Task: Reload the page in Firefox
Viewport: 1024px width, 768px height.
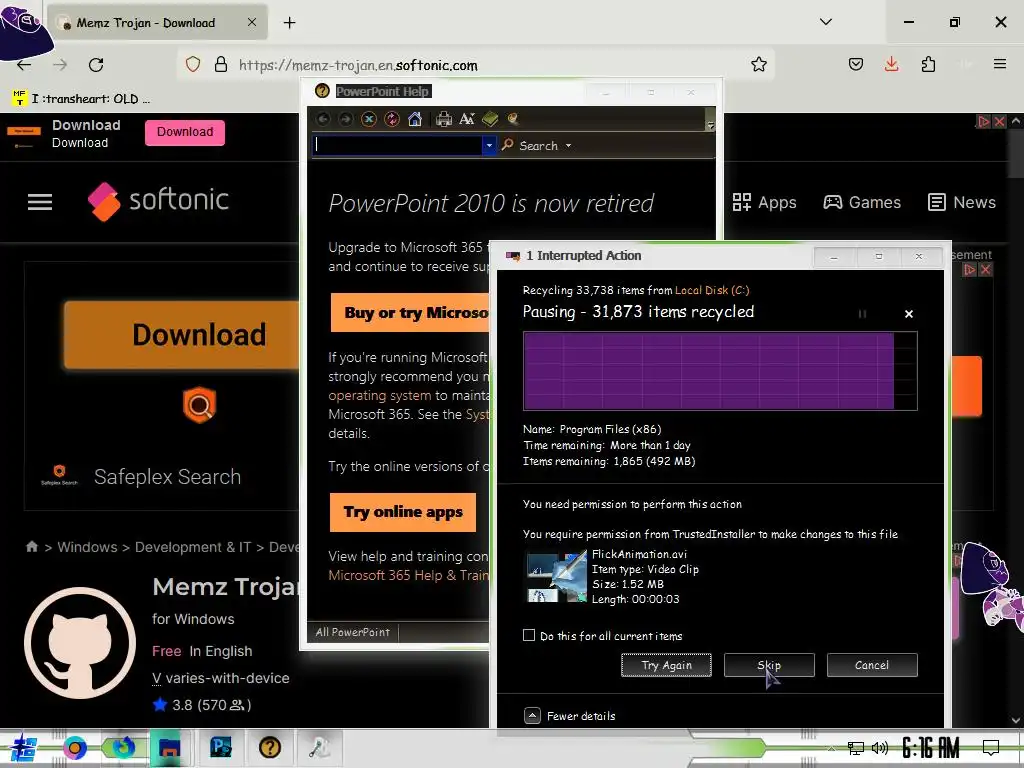Action: pos(96,65)
